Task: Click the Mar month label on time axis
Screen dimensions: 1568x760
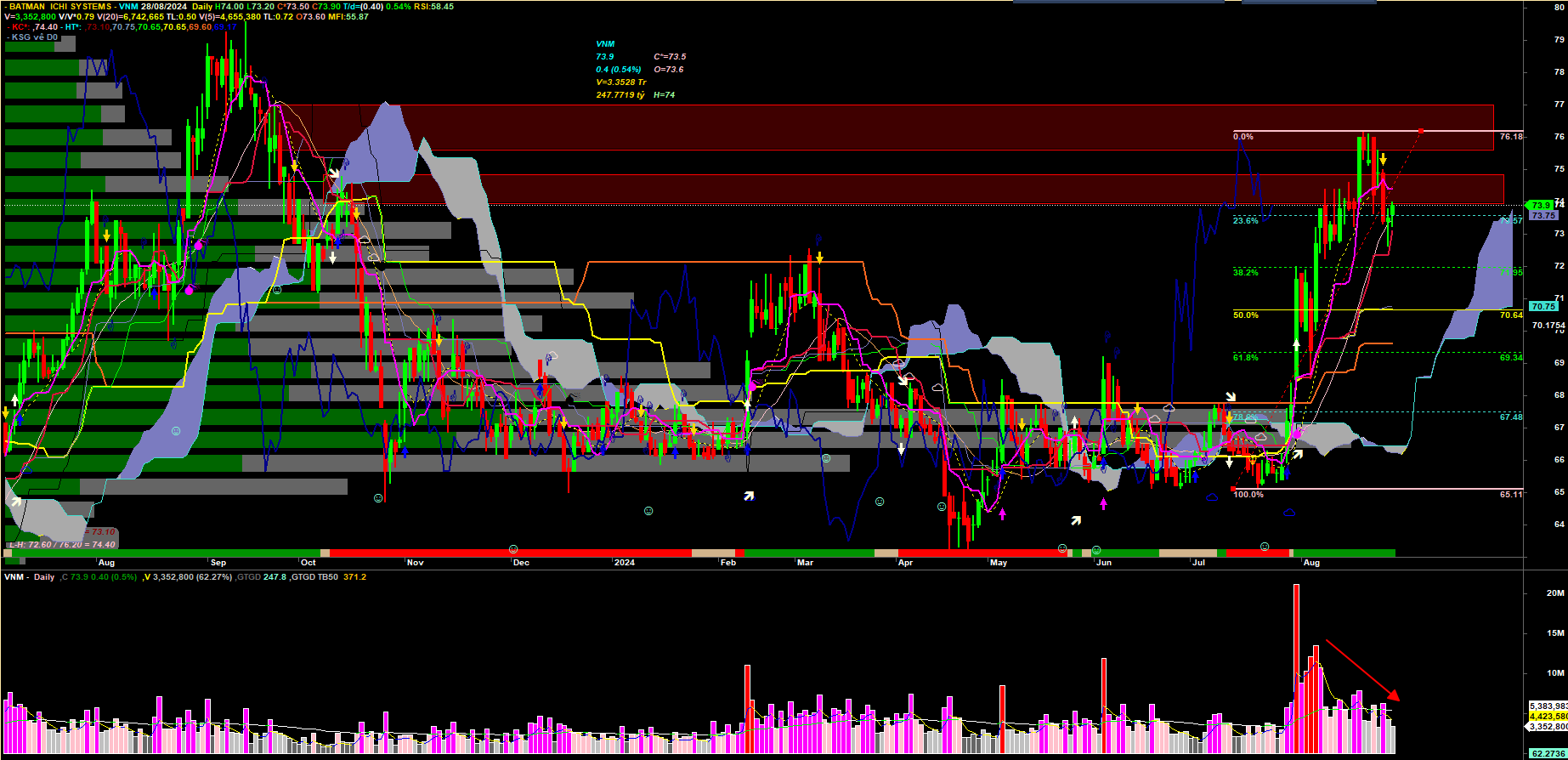Action: pos(805,563)
